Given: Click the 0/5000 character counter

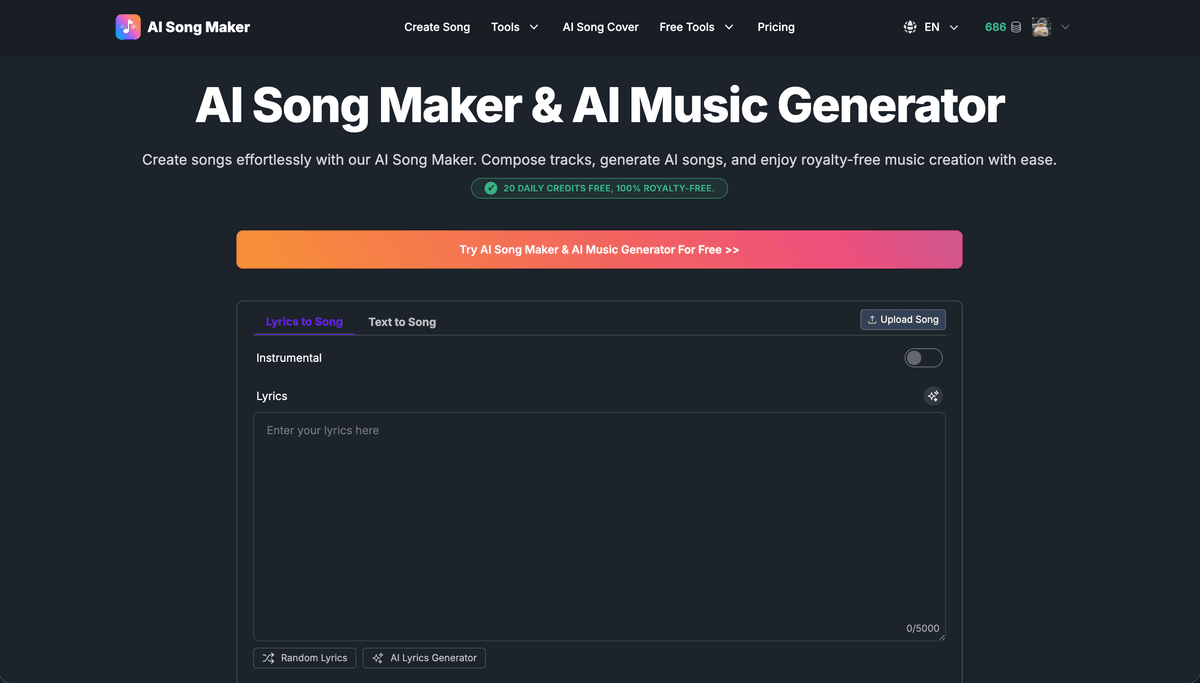Looking at the screenshot, I should click(922, 629).
